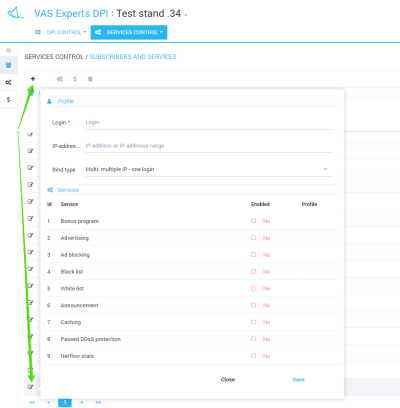Enable the Ad blocking service checkbox

[x=253, y=254]
